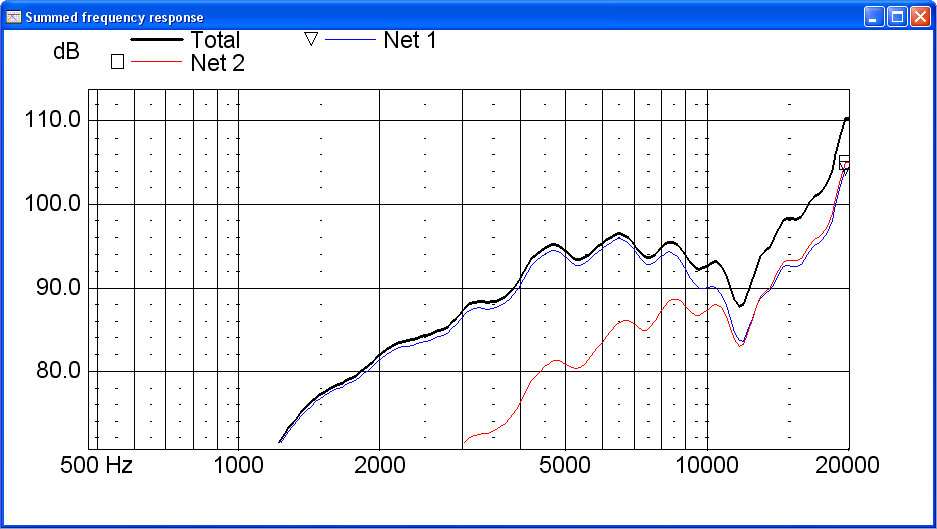Click the triangle marker in the Net 1 legend
937x529 pixels.
coord(311,39)
